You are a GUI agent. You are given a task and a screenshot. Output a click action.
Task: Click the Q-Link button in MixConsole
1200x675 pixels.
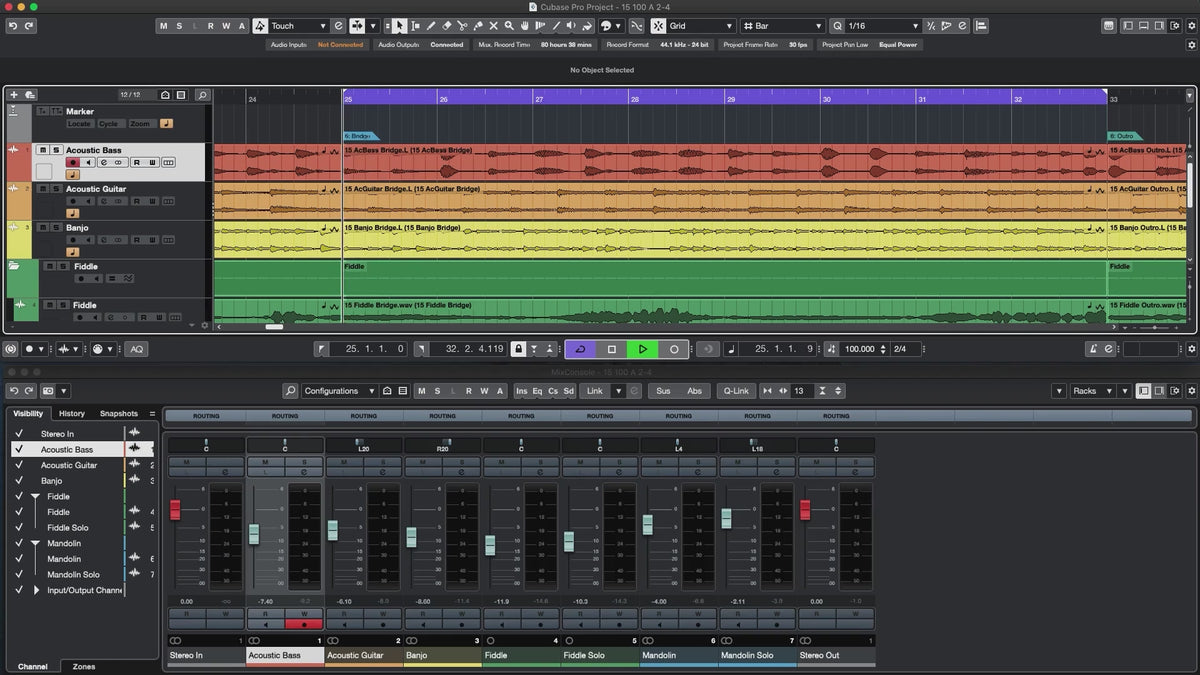pos(737,391)
